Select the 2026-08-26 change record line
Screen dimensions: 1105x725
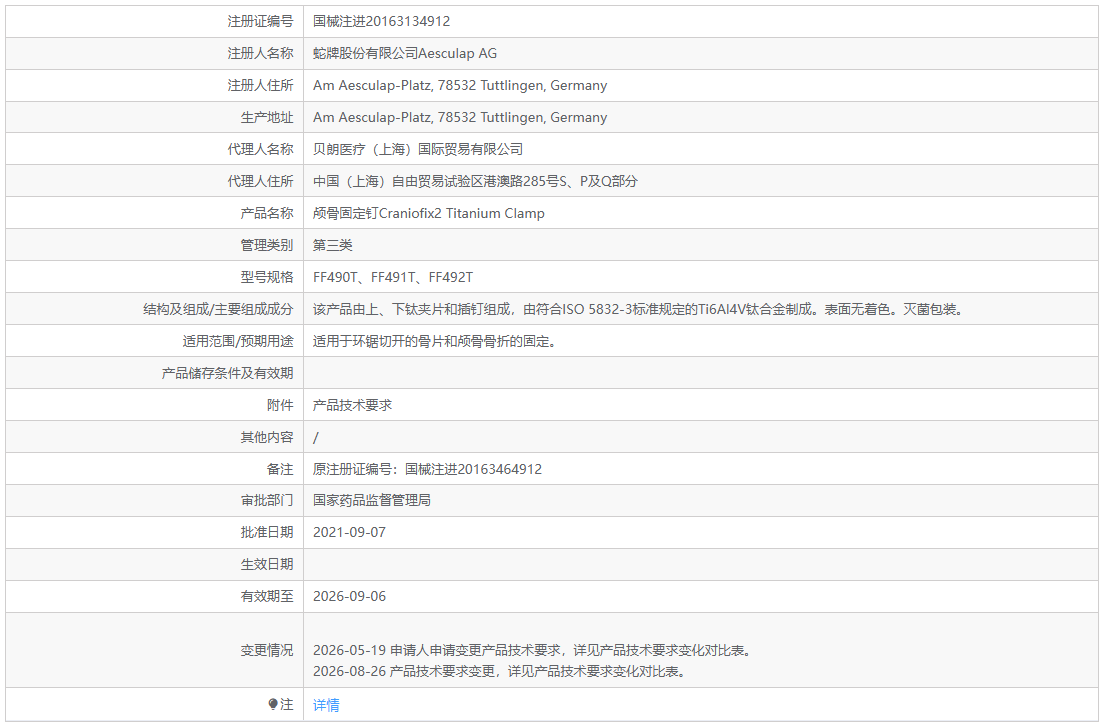[x=502, y=671]
